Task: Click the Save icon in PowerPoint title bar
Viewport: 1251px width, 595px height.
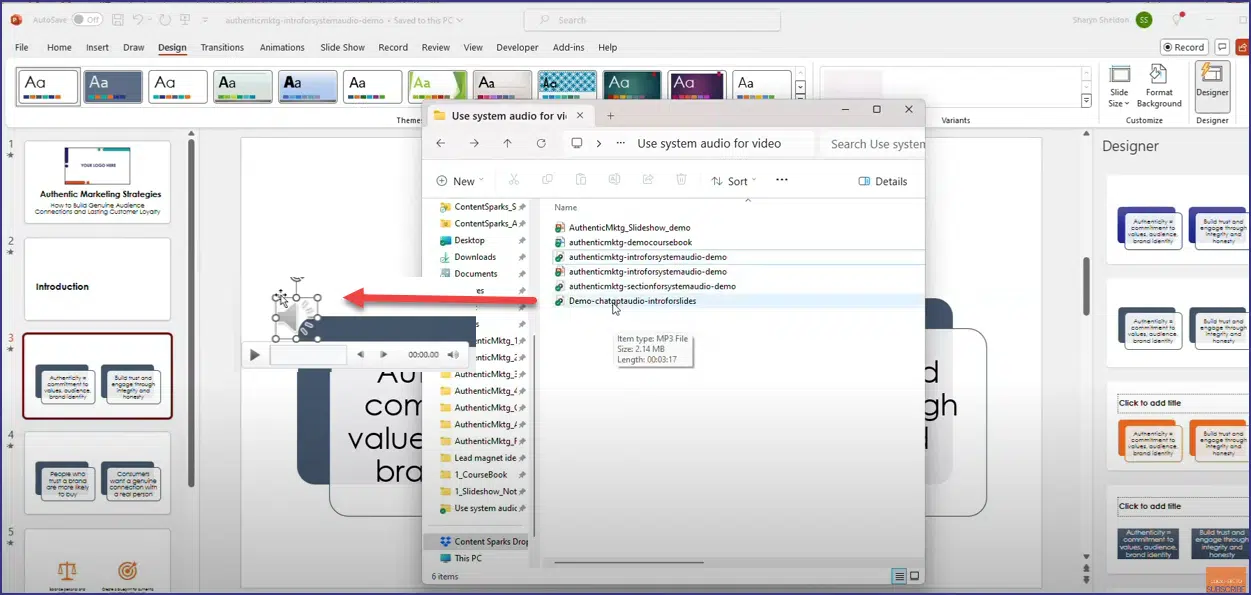Action: [x=119, y=19]
